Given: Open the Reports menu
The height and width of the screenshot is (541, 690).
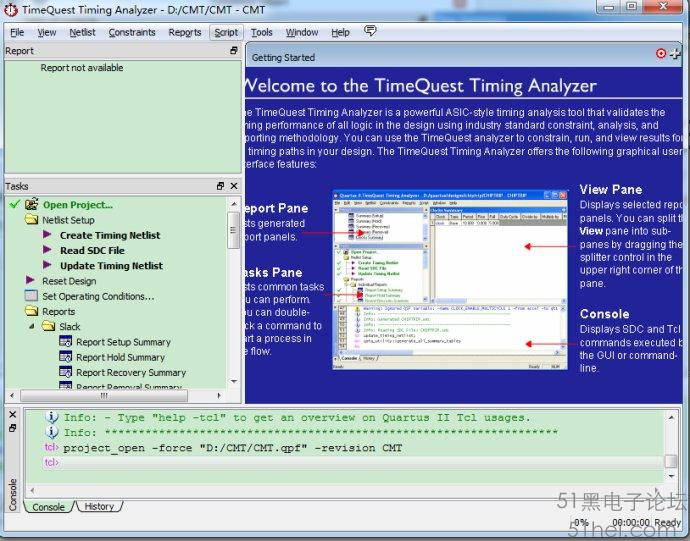Looking at the screenshot, I should pyautogui.click(x=185, y=33).
